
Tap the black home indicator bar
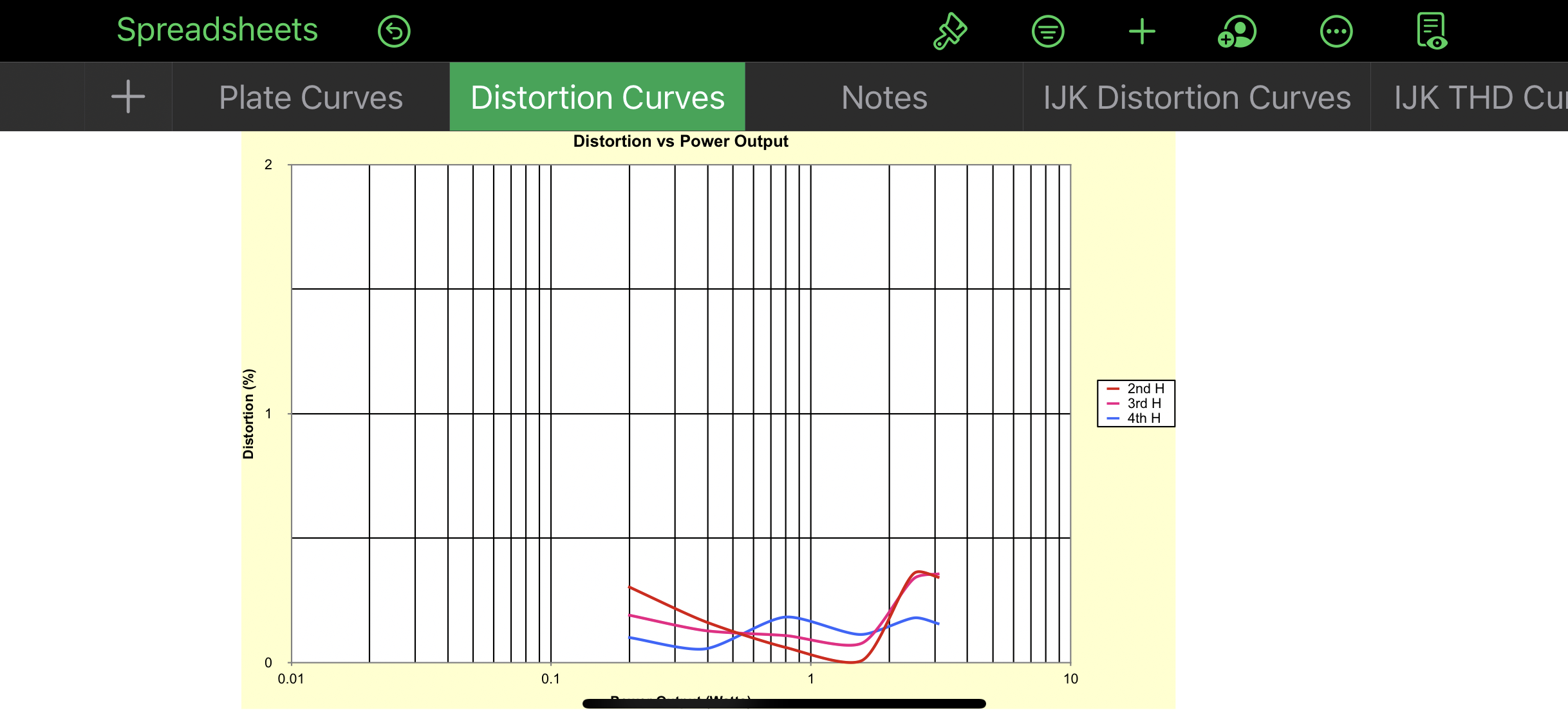point(783,704)
